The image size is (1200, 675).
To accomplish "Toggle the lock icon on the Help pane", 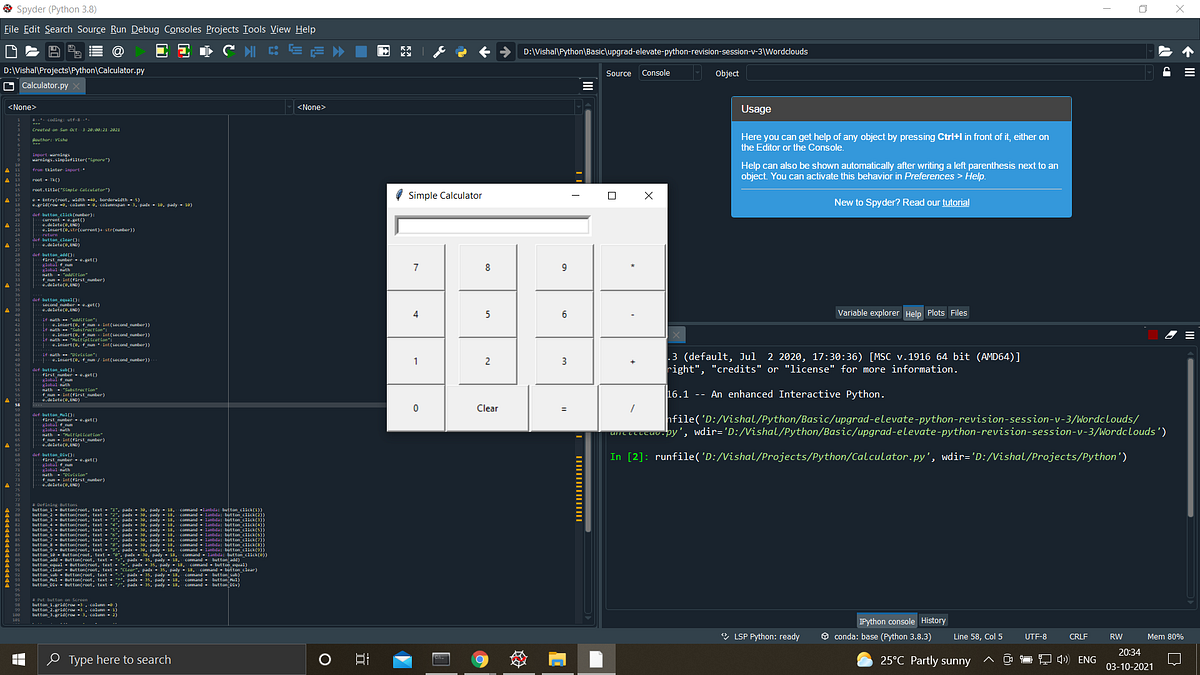I will (x=1166, y=72).
